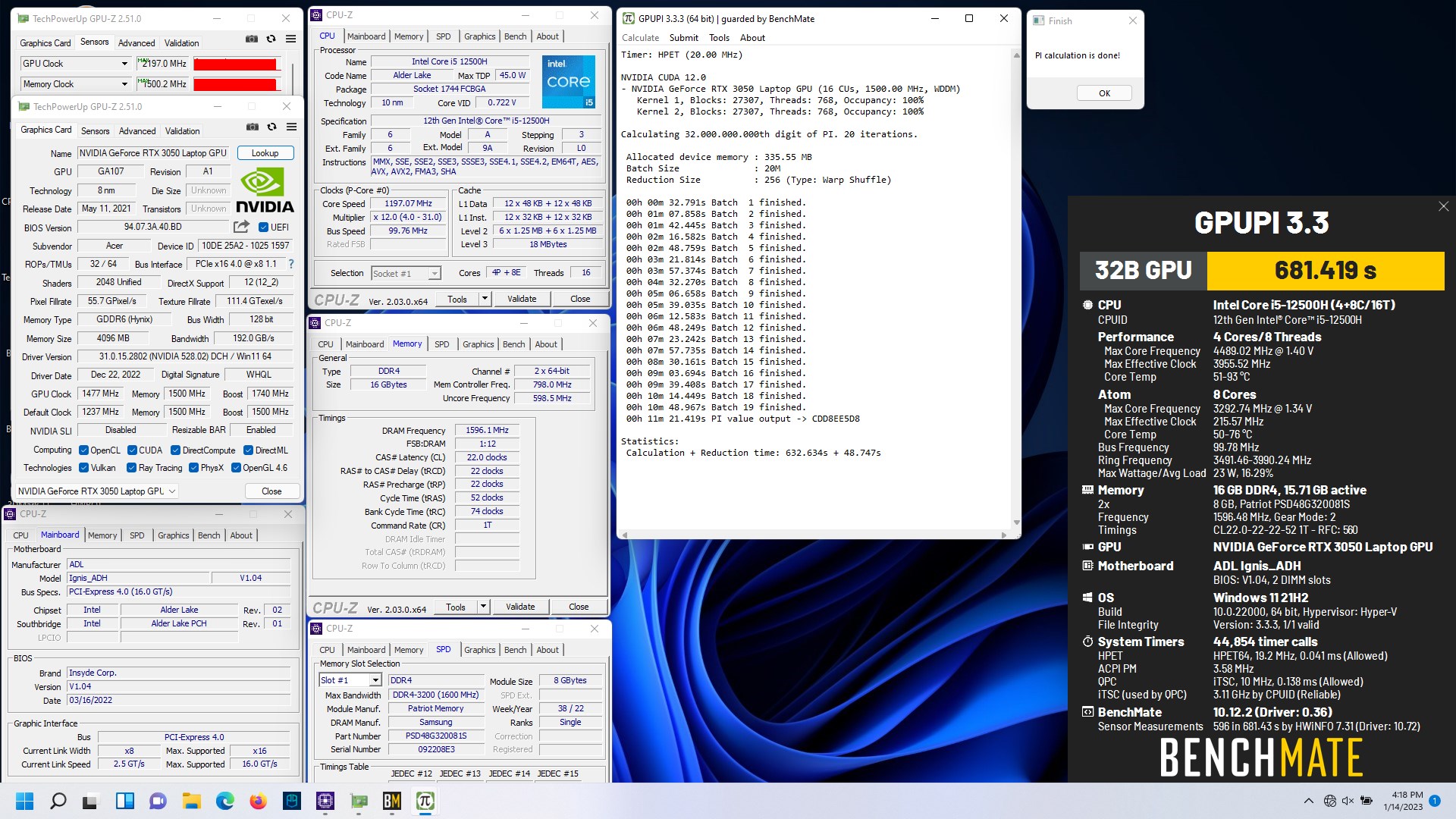Image resolution: width=1456 pixels, height=819 pixels.
Task: Toggle the Vulkan checkbox
Action: (84, 468)
